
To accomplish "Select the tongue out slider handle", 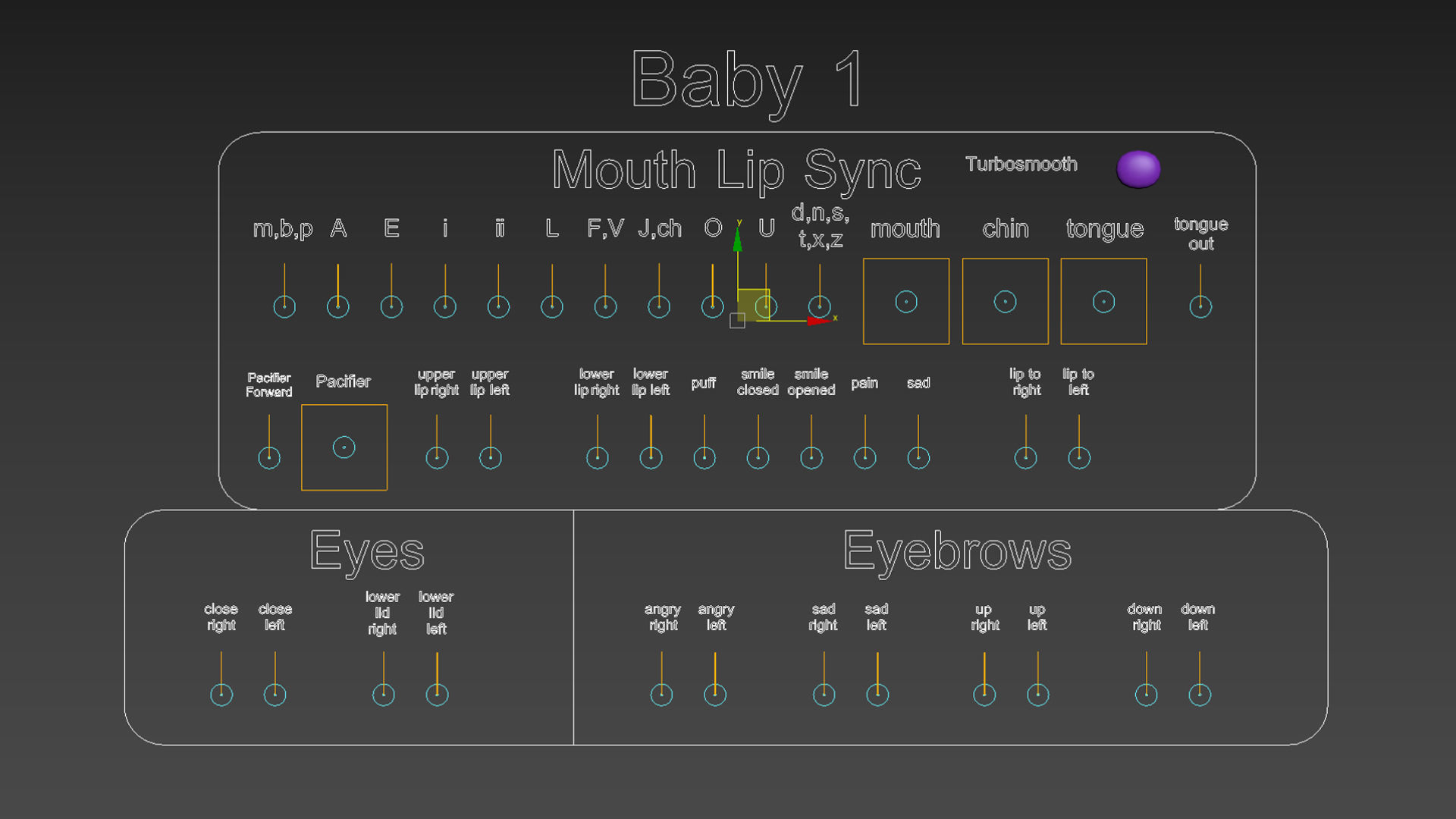I will (x=1200, y=307).
